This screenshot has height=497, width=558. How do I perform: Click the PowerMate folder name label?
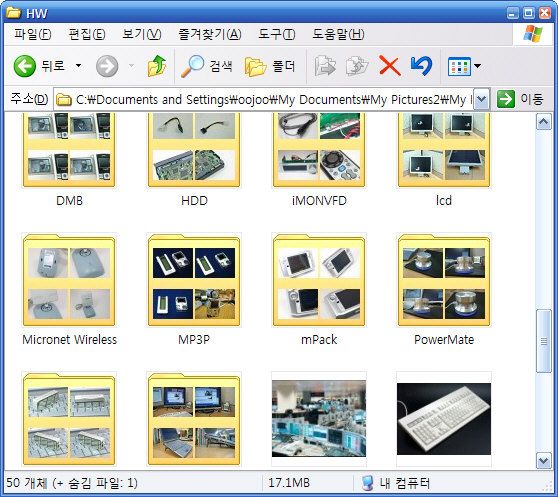(x=444, y=339)
